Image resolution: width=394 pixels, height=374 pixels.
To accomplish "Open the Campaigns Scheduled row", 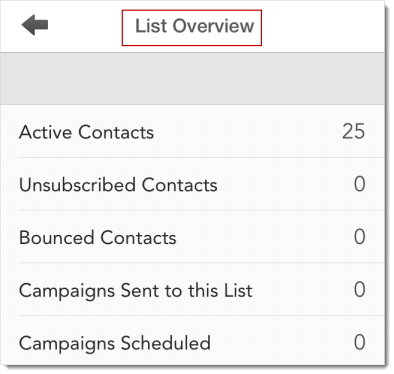I will pyautogui.click(x=192, y=341).
